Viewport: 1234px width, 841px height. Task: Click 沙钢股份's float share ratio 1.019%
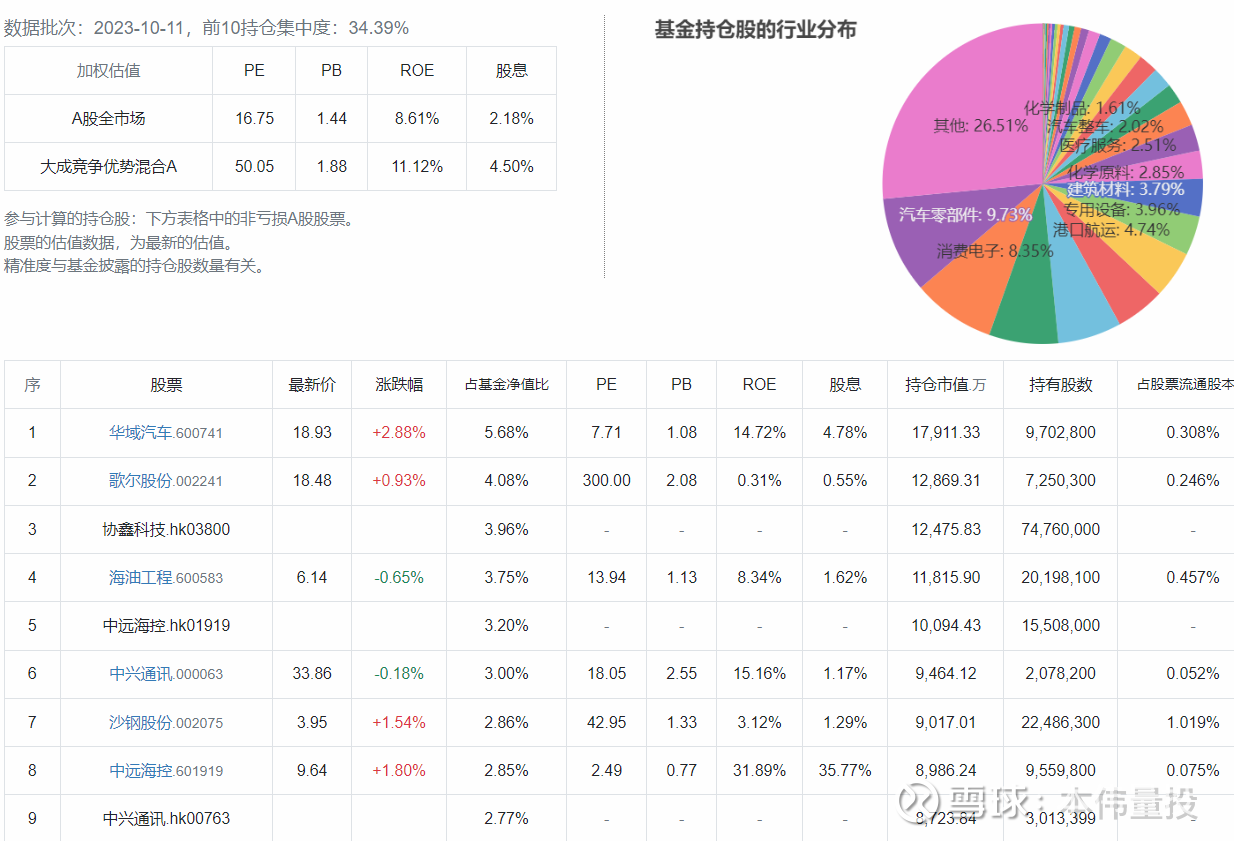pos(1192,723)
